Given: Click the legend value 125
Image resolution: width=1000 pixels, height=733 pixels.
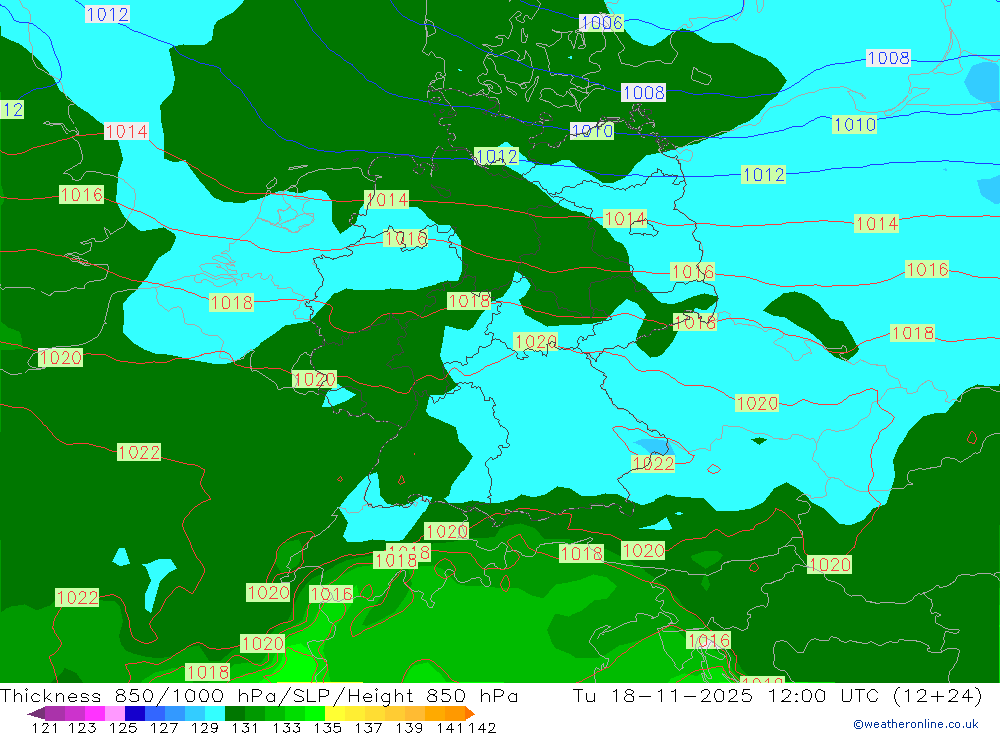Looking at the screenshot, I should point(123,727).
